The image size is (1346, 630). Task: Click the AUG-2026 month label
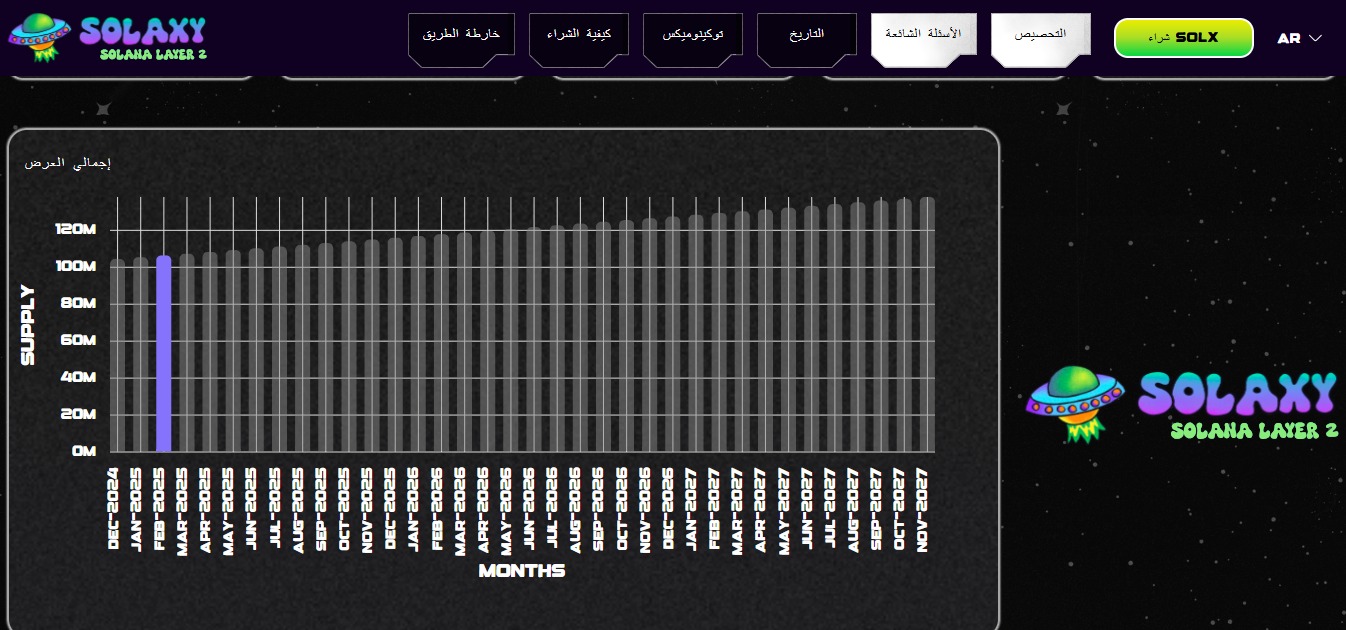point(577,510)
